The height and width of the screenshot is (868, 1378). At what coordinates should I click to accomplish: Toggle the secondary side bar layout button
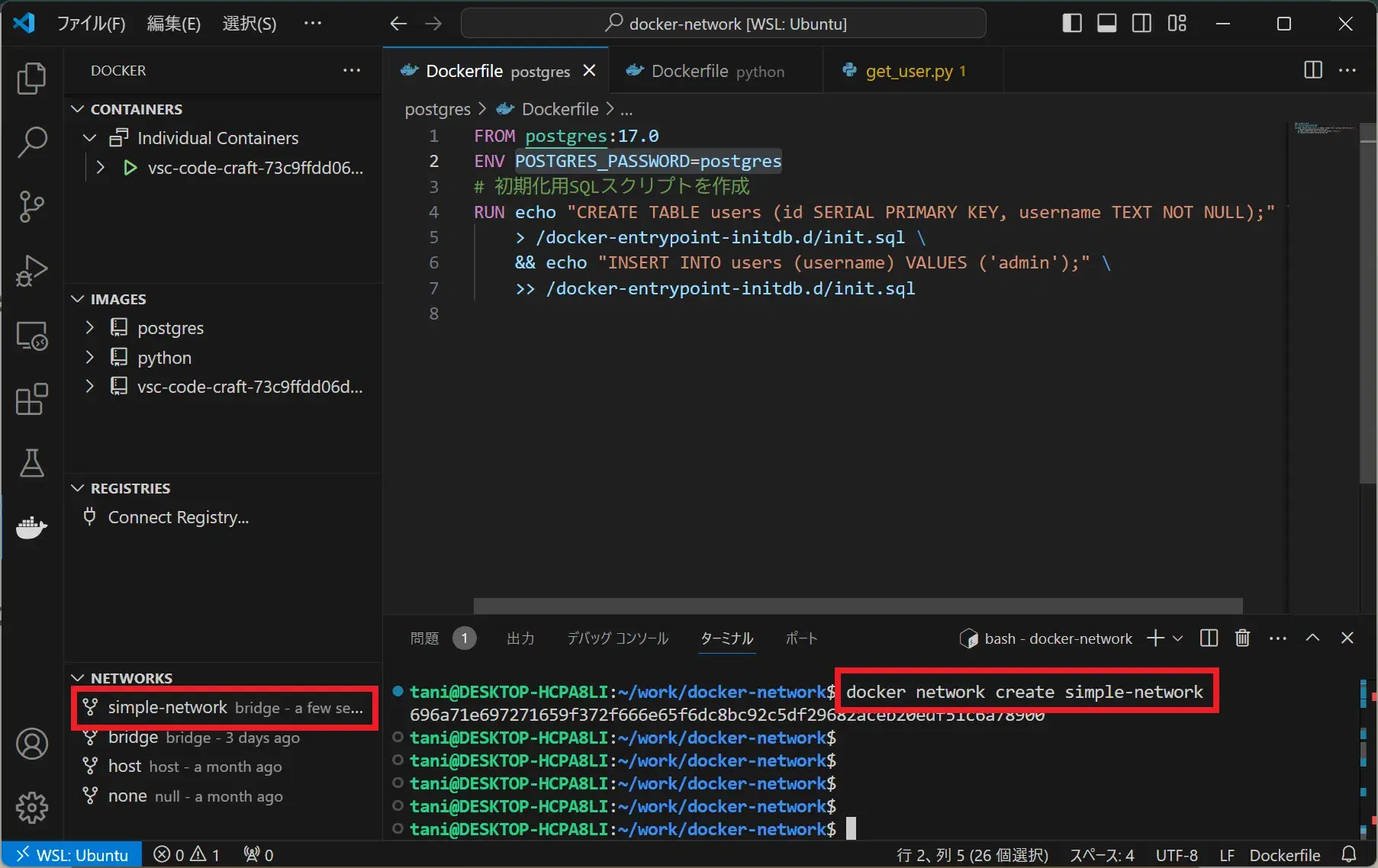[1141, 24]
